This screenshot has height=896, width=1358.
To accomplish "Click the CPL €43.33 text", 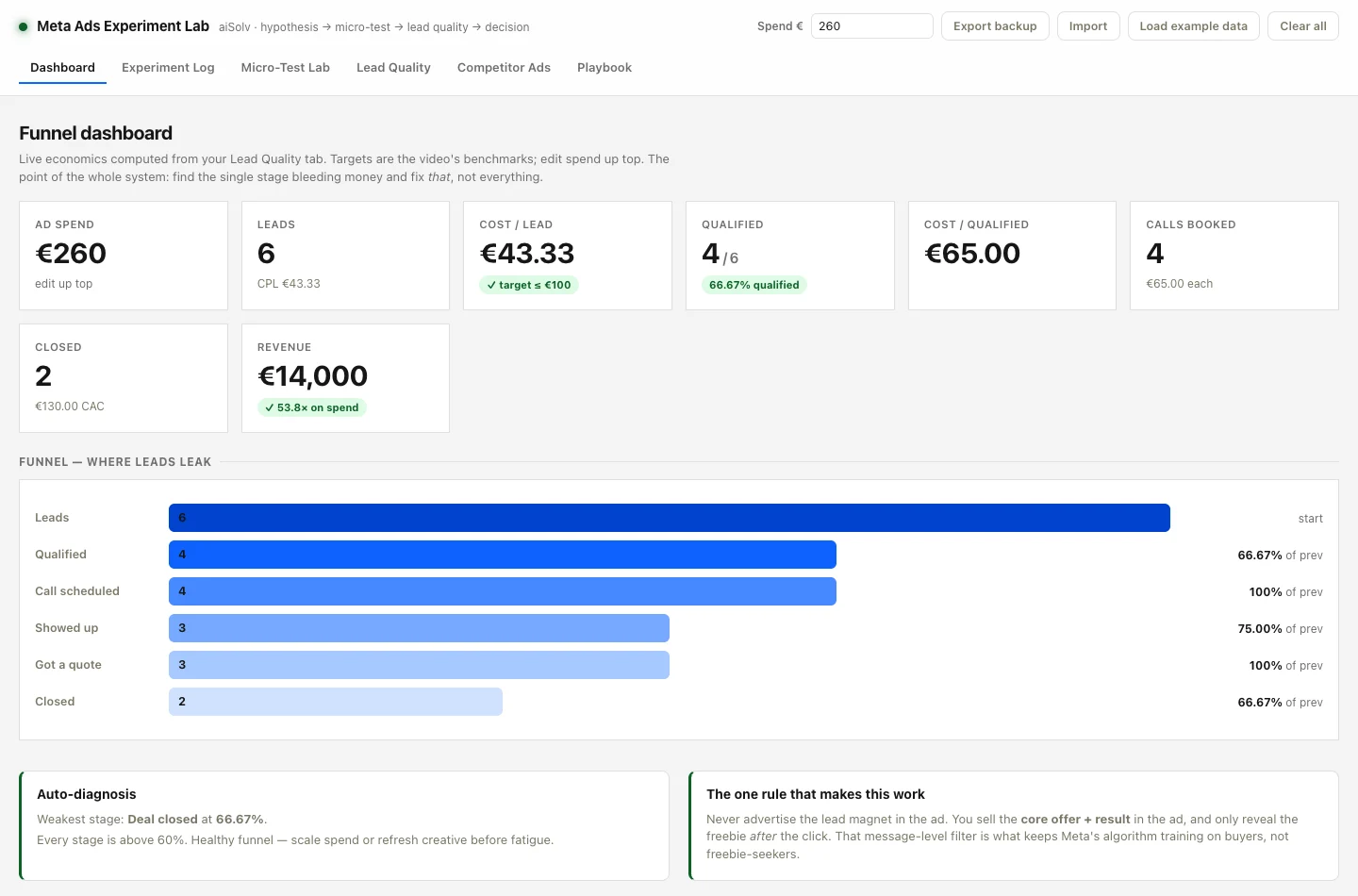I will pos(289,284).
